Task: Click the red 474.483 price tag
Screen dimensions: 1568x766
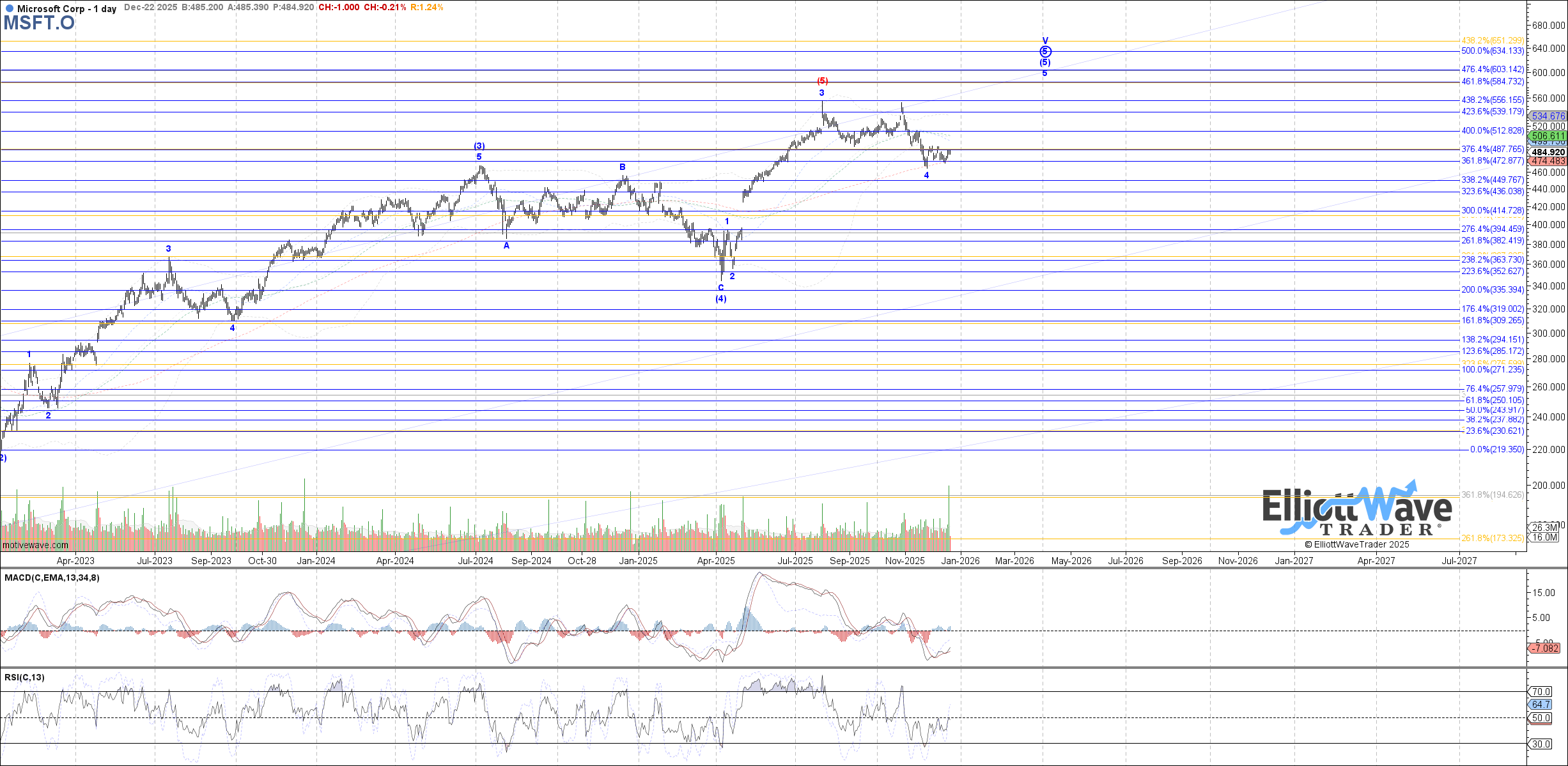Action: [x=1548, y=161]
